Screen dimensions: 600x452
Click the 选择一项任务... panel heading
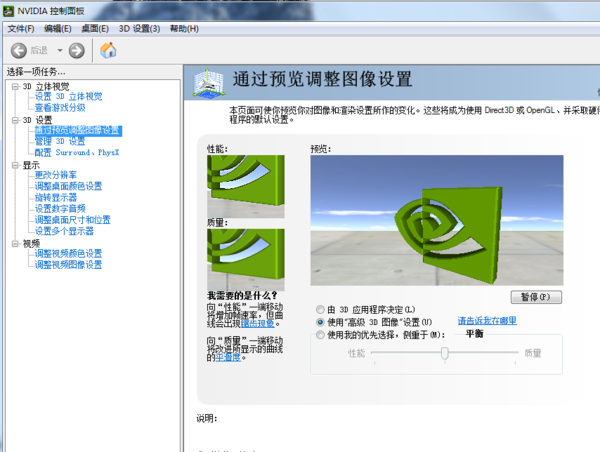point(36,72)
